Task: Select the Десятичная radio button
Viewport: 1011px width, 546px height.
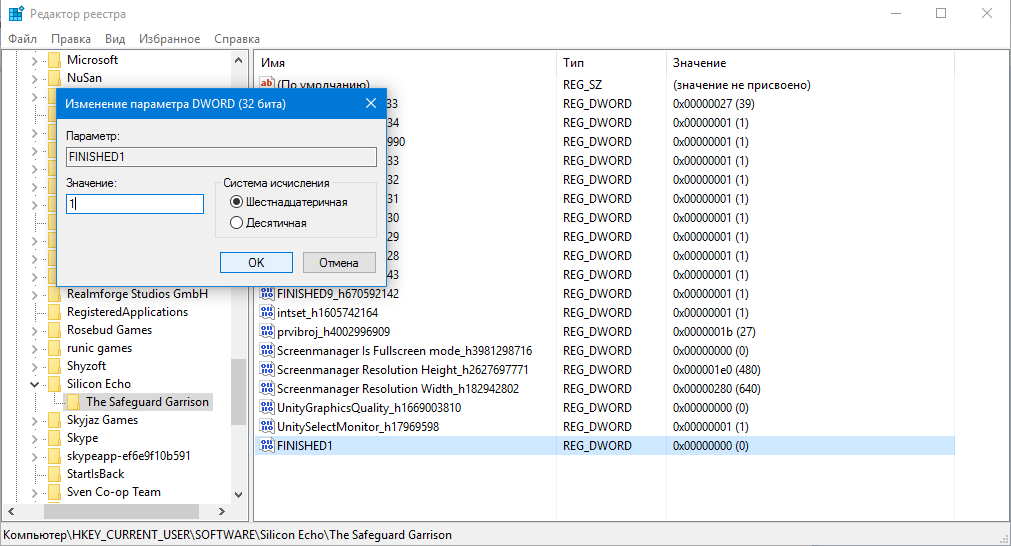Action: tap(237, 222)
